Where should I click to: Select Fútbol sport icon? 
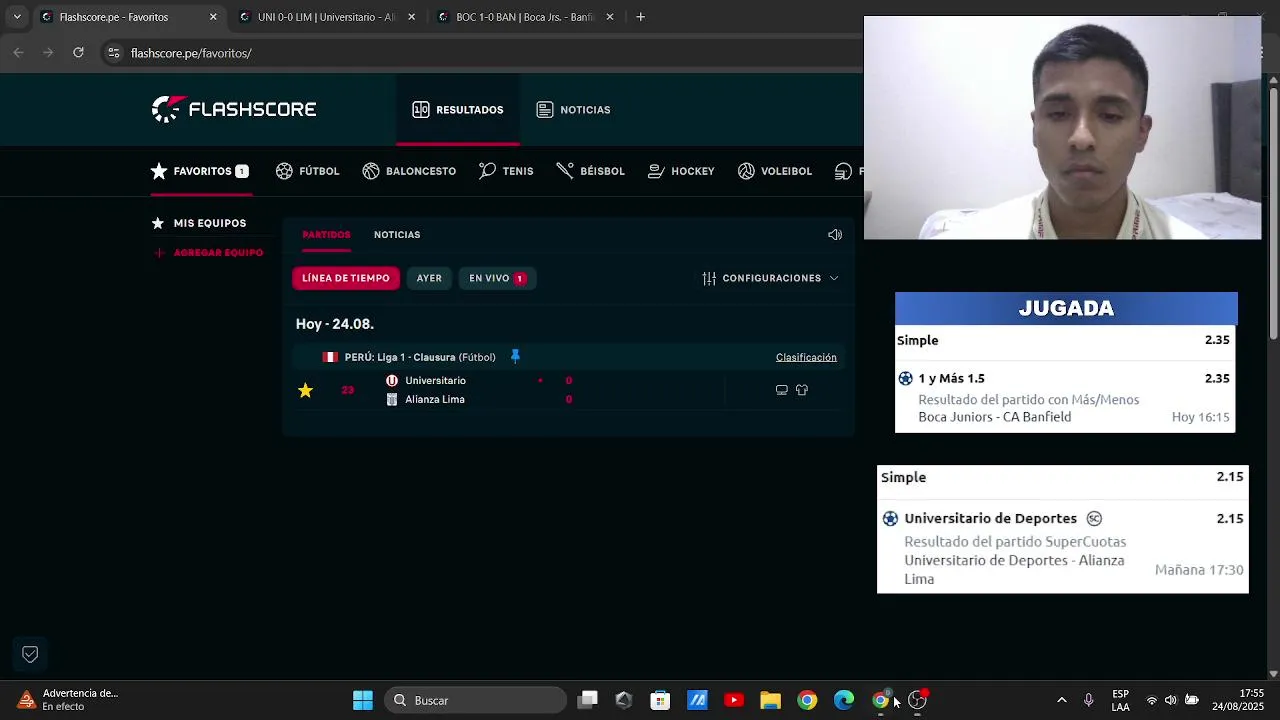pyautogui.click(x=308, y=171)
